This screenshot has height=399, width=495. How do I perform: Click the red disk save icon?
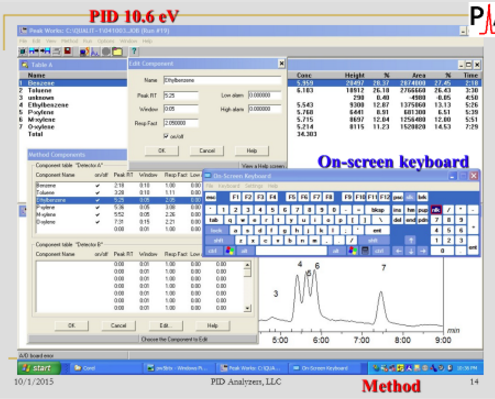pyautogui.click(x=68, y=51)
